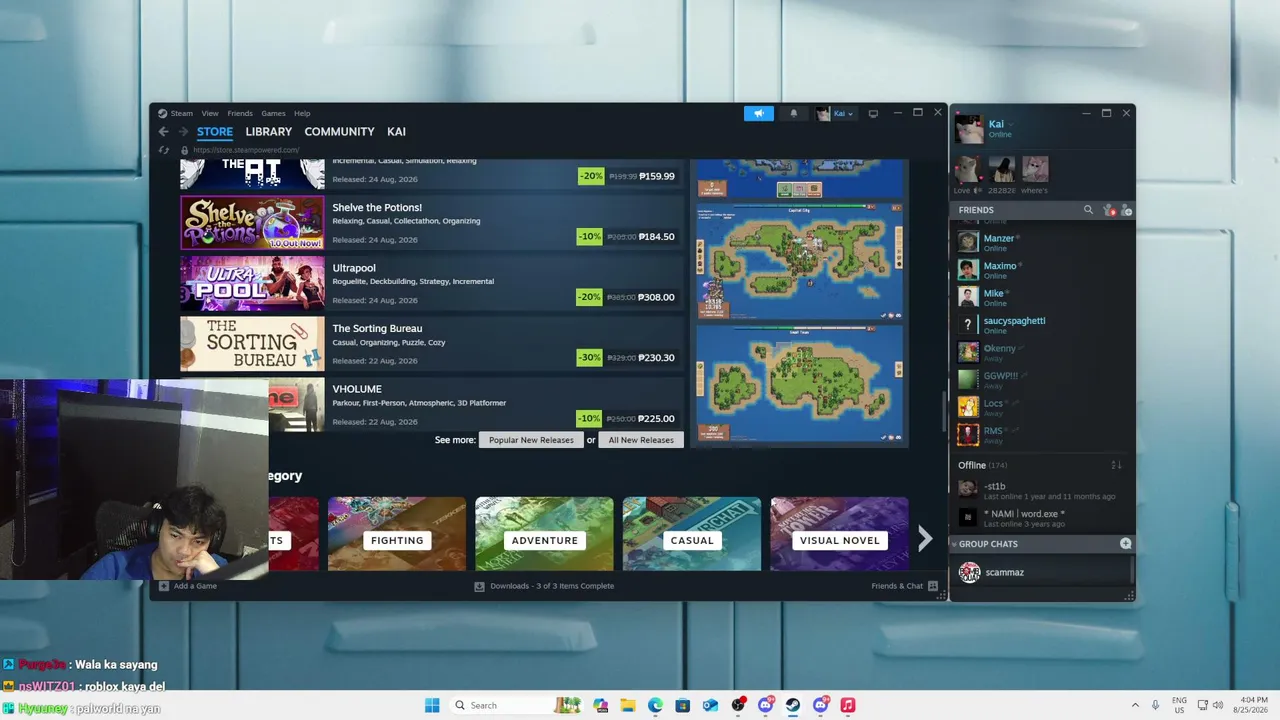Viewport: 1280px width, 720px height.
Task: Click the Popular New Releases button
Action: click(x=531, y=440)
